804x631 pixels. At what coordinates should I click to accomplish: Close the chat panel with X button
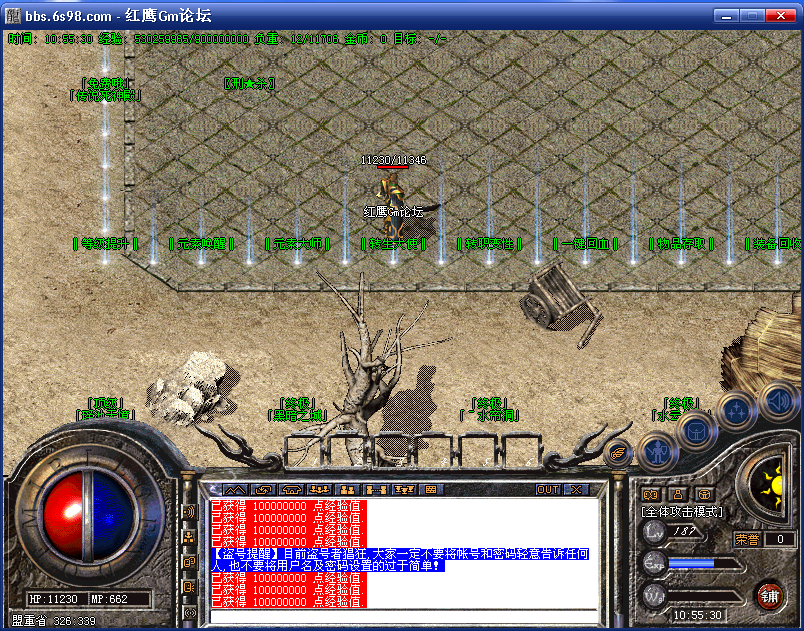pos(575,490)
